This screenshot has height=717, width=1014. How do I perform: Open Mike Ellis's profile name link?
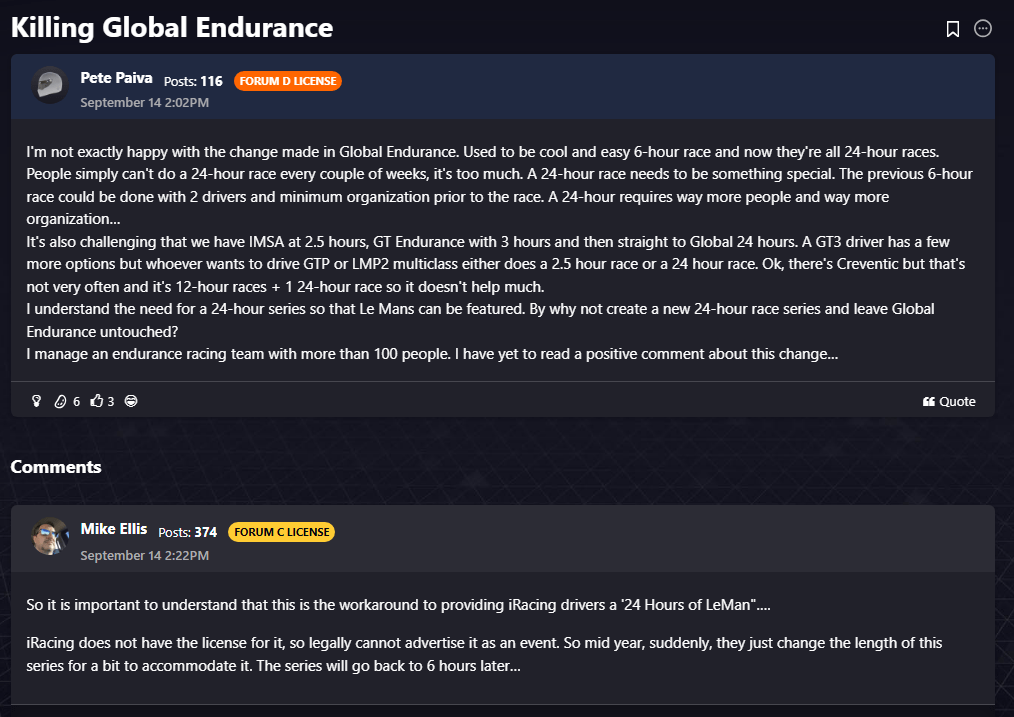tap(114, 529)
